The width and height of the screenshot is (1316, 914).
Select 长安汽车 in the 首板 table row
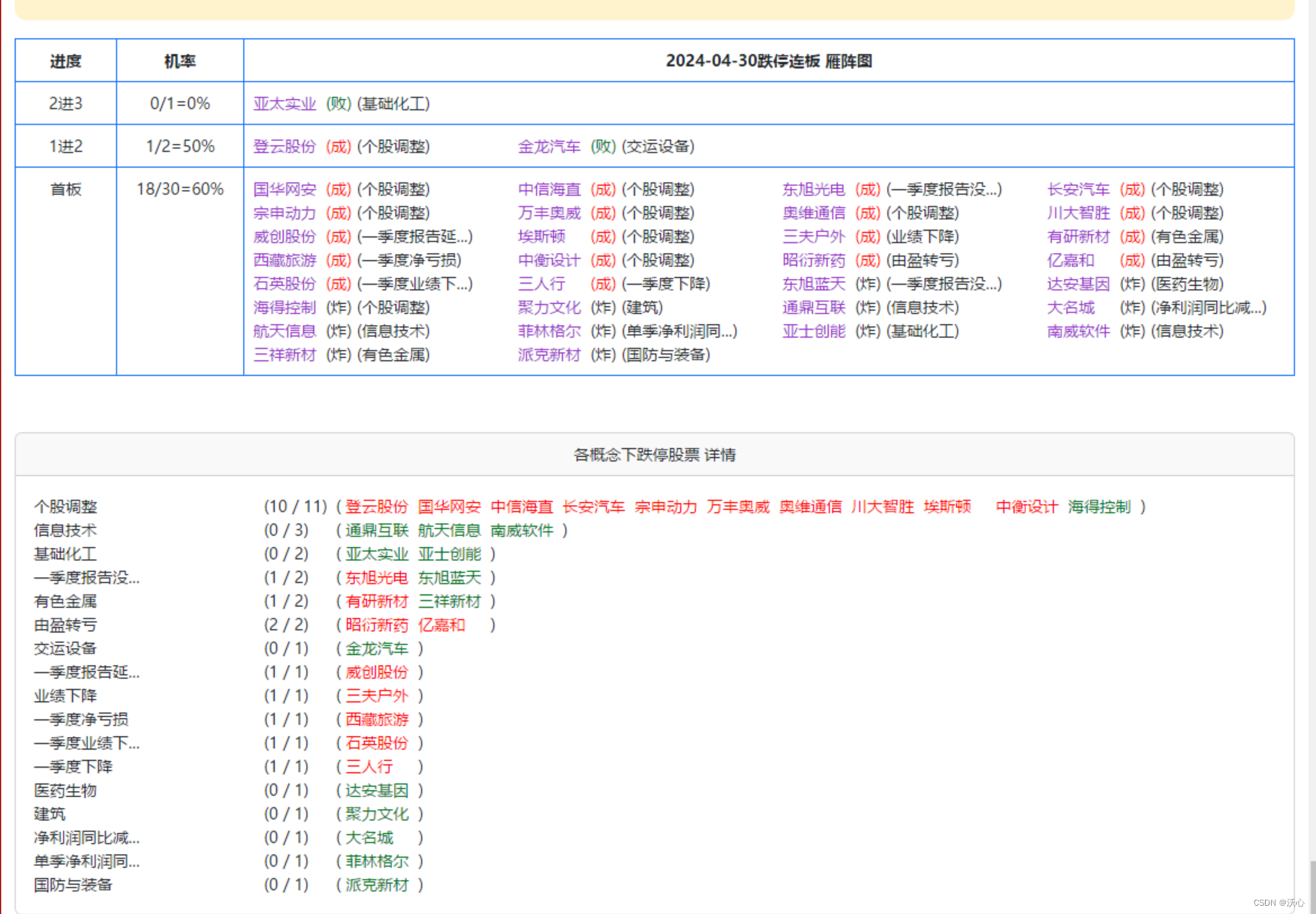[1079, 189]
